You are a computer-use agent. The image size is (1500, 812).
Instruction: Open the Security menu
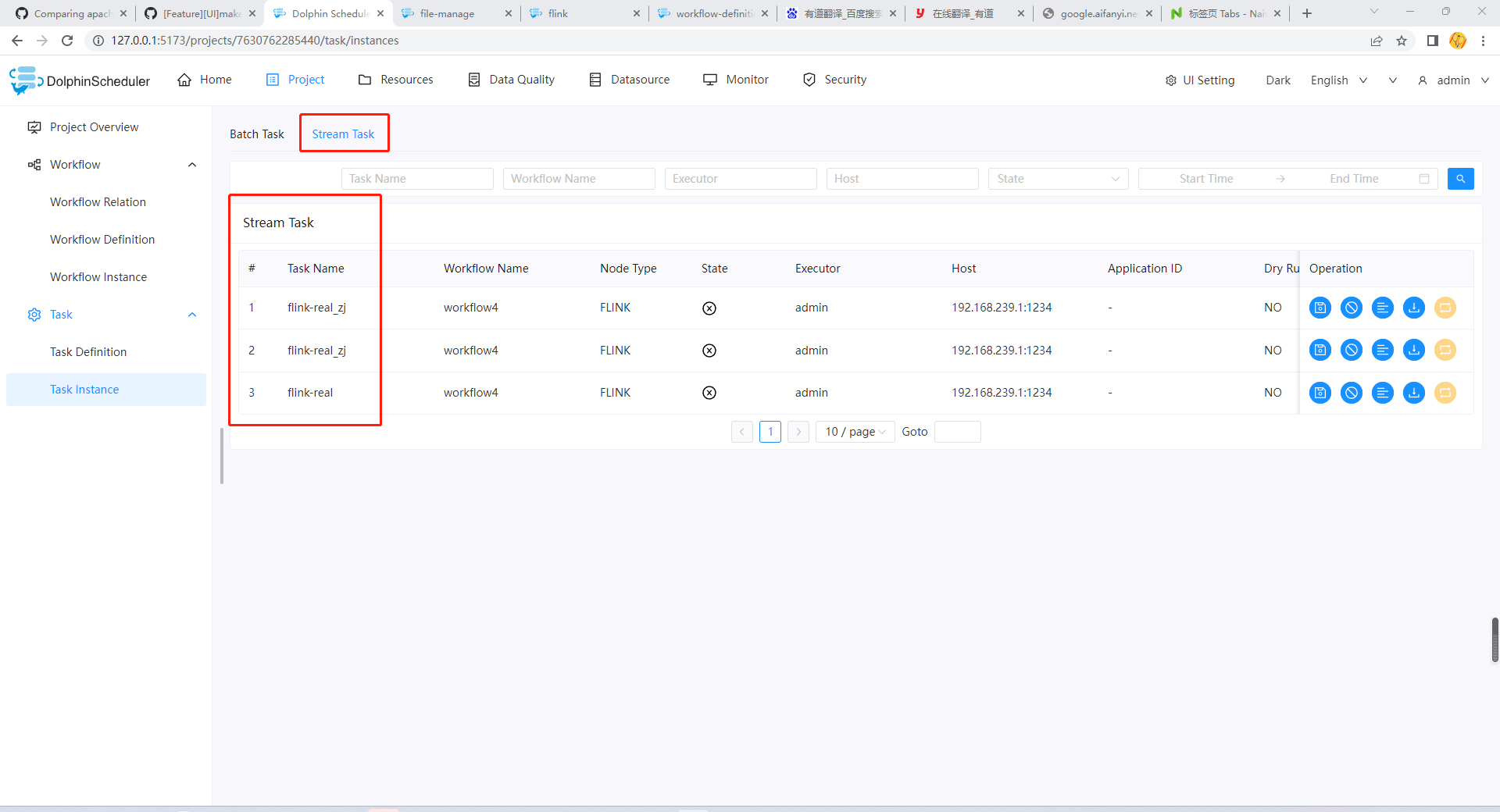tap(834, 80)
